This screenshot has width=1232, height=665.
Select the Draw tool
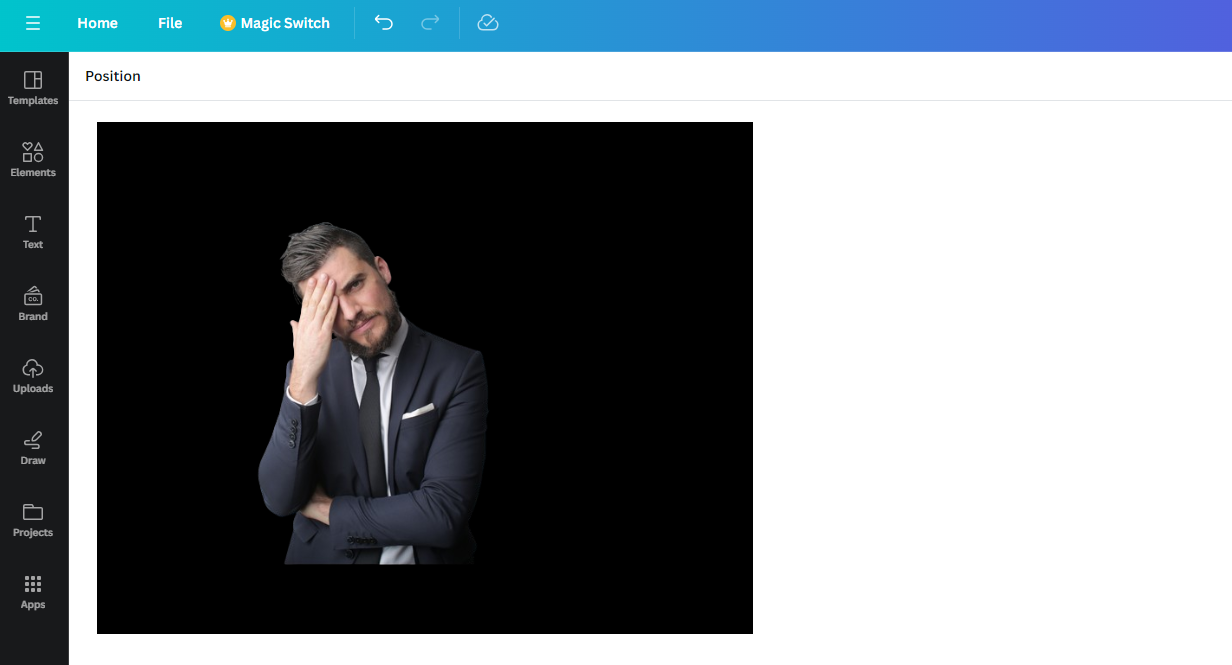[x=33, y=448]
